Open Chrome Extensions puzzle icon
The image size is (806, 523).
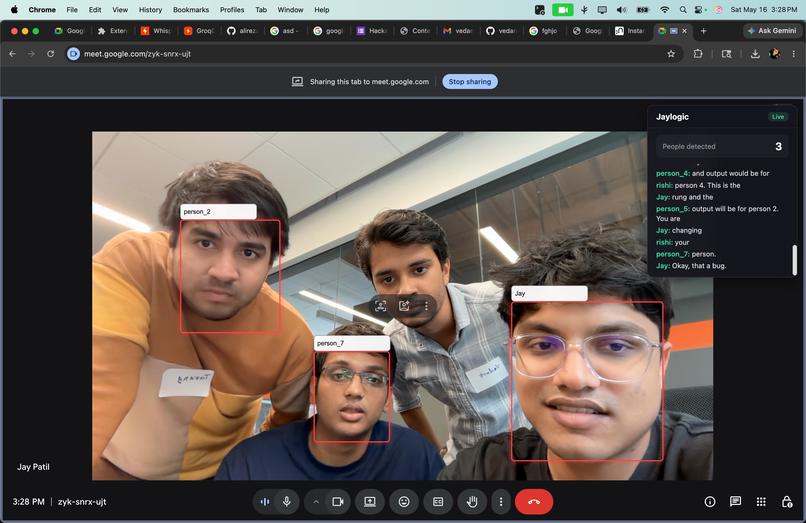click(x=698, y=53)
